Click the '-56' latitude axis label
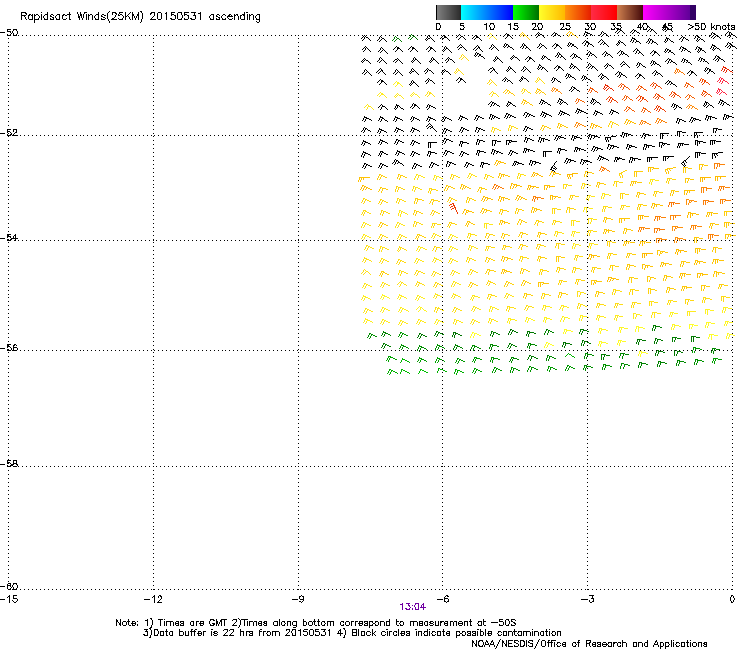This screenshot has width=740, height=650. (x=9, y=347)
